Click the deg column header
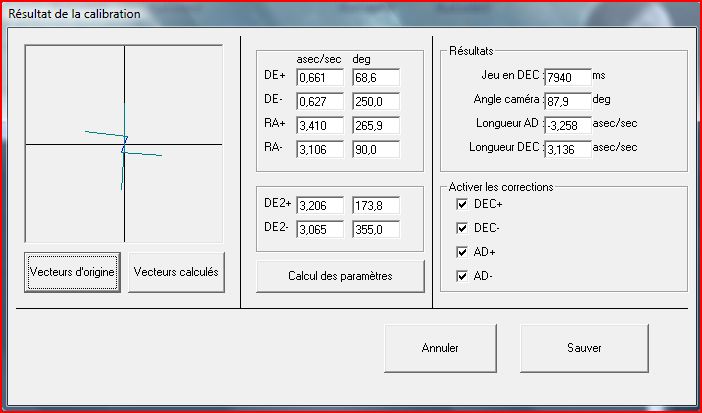Viewport: 702px width, 413px height. tap(361, 59)
